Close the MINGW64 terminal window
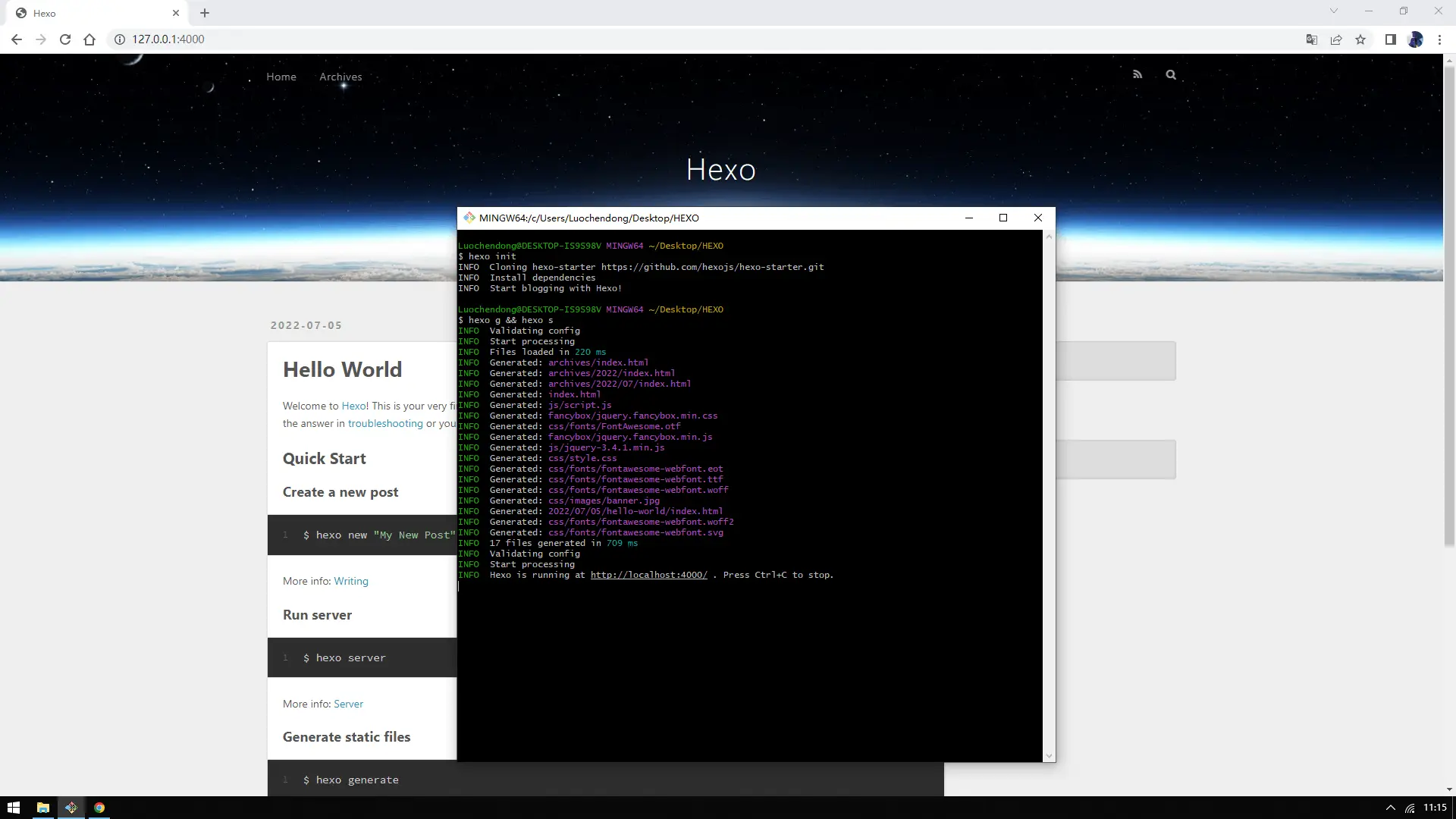The width and height of the screenshot is (1456, 819). 1038,218
